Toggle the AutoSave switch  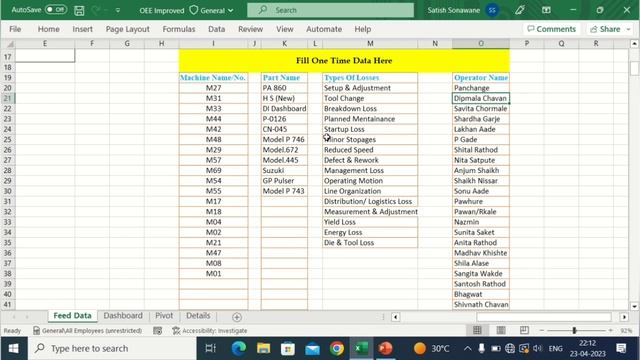point(56,9)
